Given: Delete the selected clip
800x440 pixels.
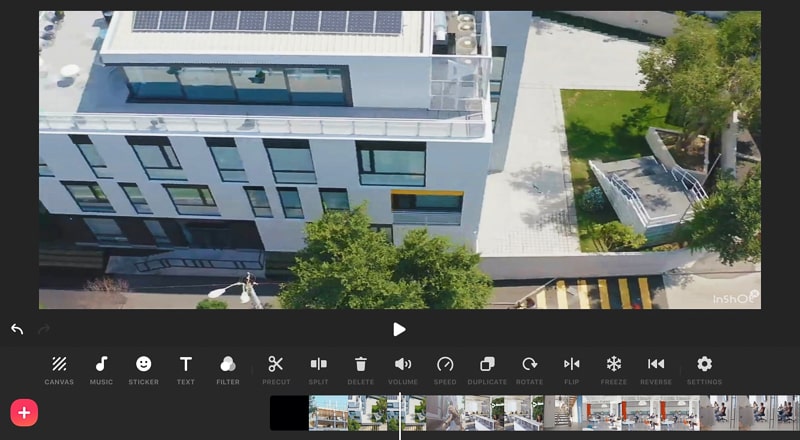Looking at the screenshot, I should tap(361, 370).
